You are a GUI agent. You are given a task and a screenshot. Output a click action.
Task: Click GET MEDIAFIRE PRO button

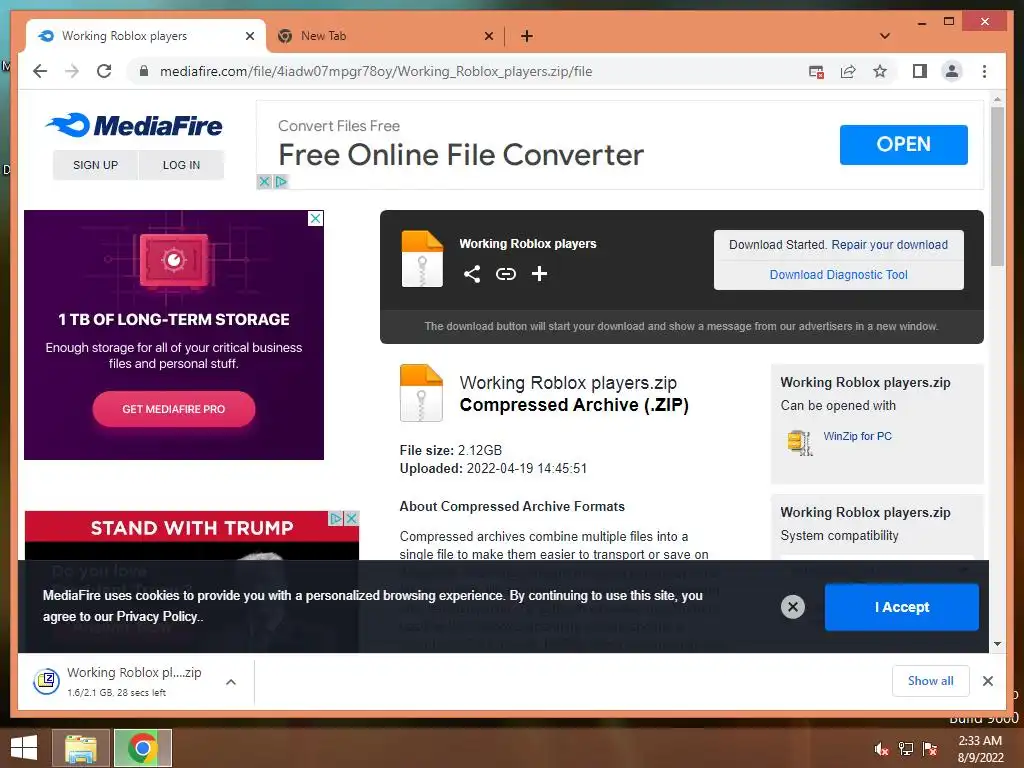point(174,409)
